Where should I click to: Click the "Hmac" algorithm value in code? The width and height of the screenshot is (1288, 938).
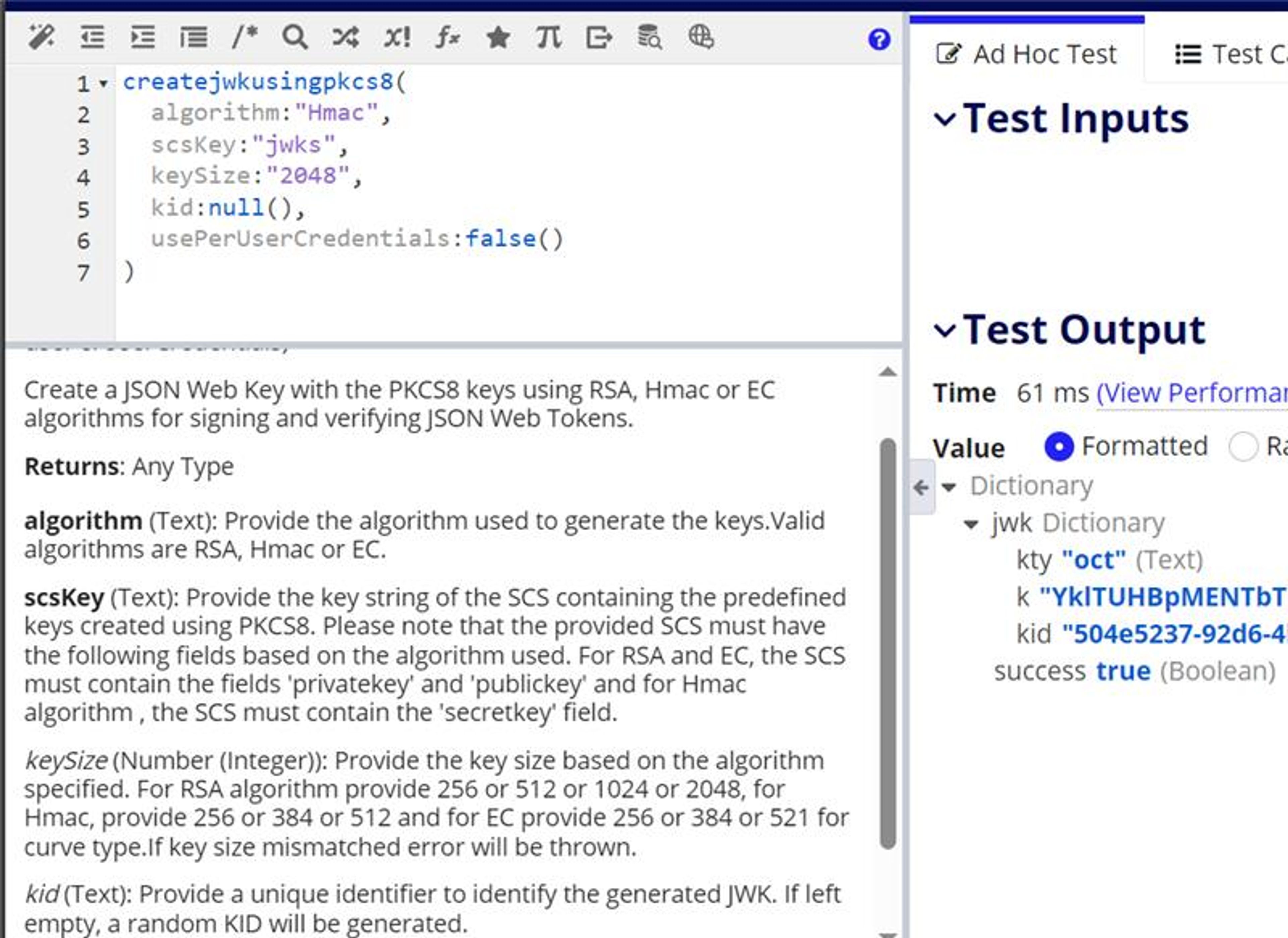(337, 113)
